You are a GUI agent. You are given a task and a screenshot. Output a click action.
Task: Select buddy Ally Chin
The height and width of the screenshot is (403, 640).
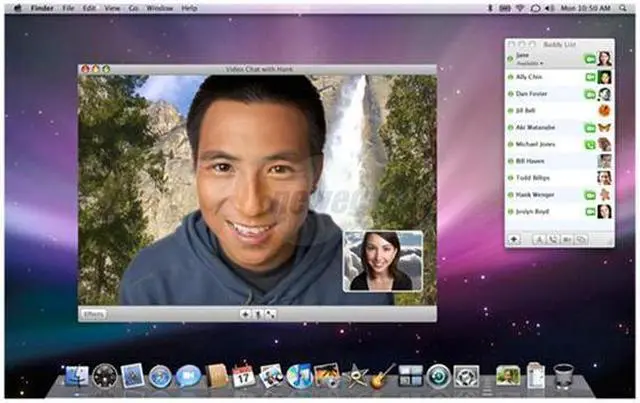point(559,77)
